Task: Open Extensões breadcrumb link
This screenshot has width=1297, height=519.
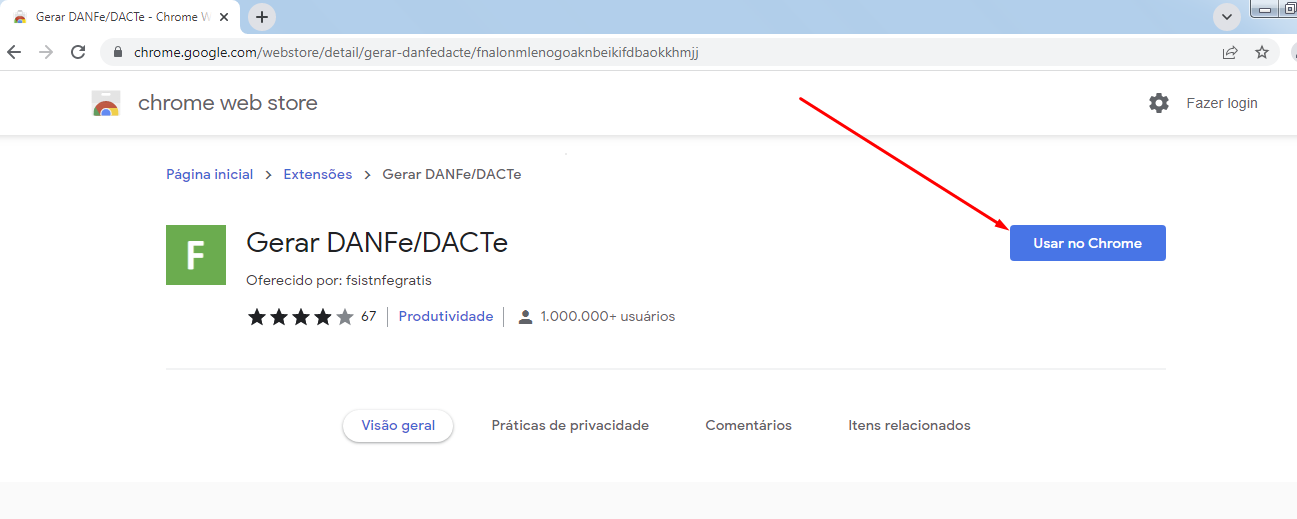Action: (x=318, y=174)
